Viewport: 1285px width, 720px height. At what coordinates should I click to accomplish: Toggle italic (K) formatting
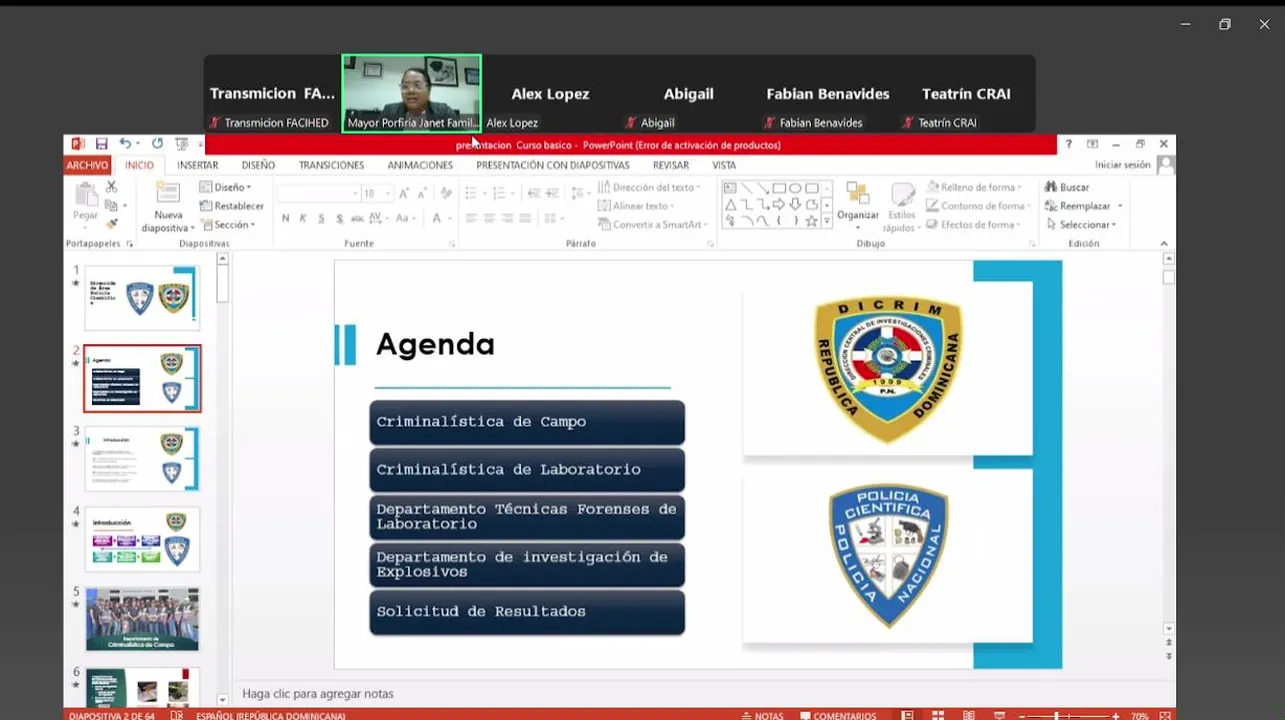pyautogui.click(x=304, y=218)
